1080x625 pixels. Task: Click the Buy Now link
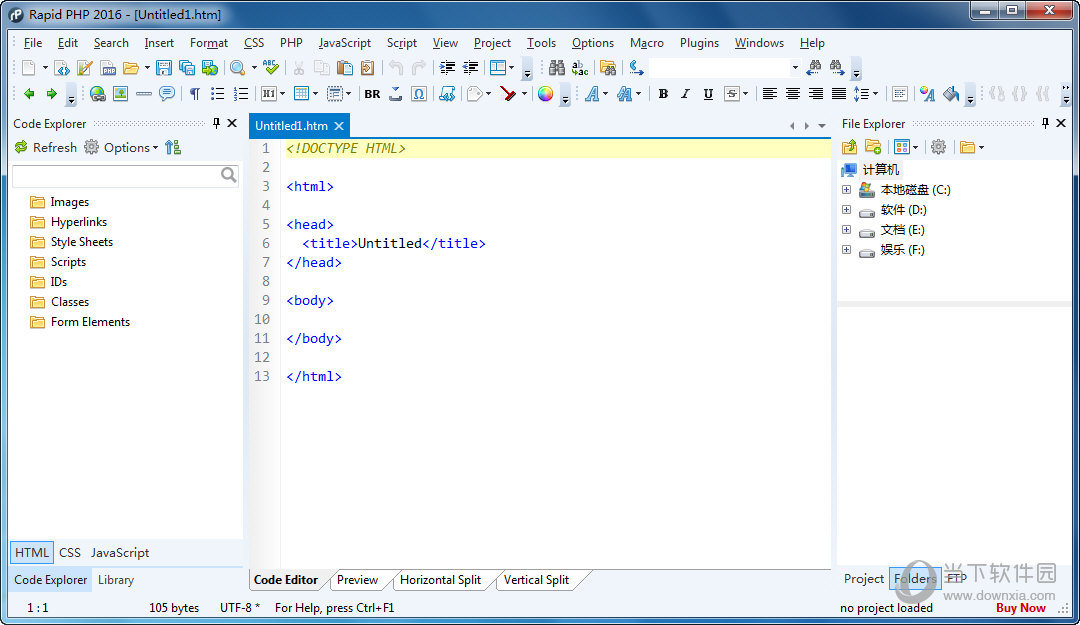tap(1021, 608)
